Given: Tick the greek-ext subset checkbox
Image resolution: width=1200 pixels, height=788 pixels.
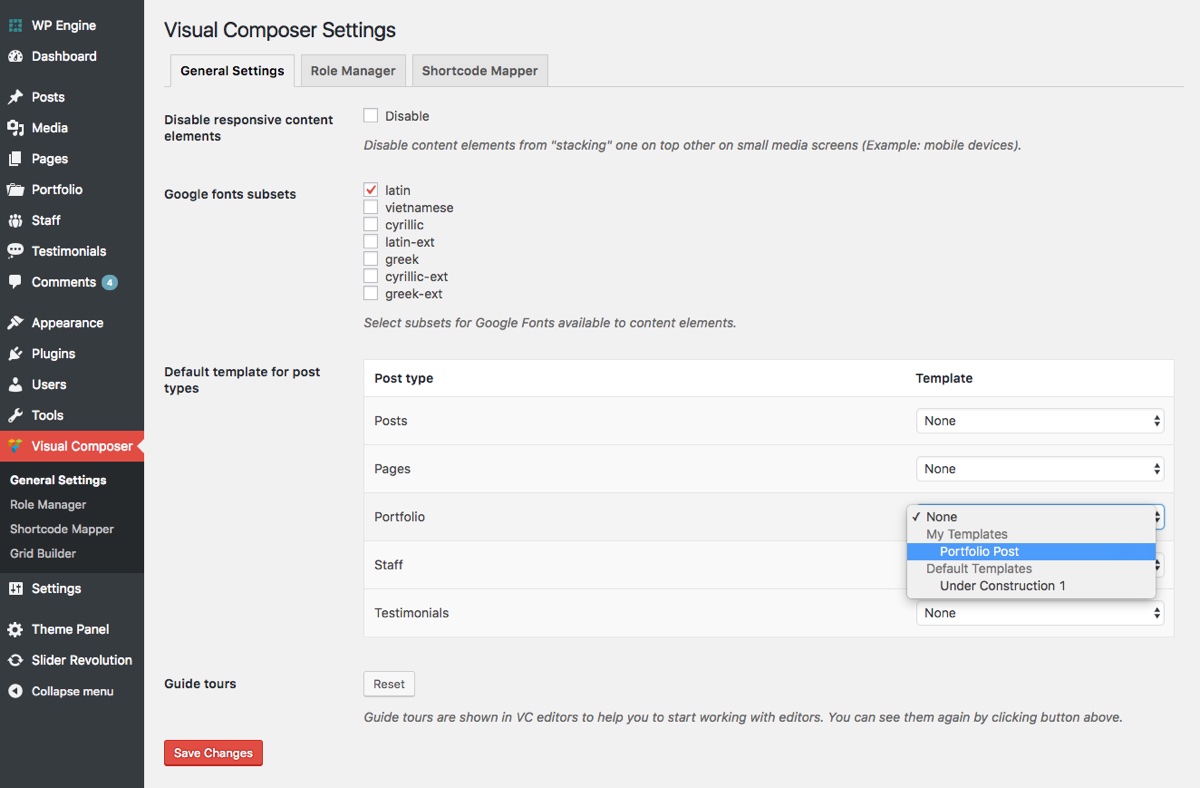Looking at the screenshot, I should coord(371,294).
